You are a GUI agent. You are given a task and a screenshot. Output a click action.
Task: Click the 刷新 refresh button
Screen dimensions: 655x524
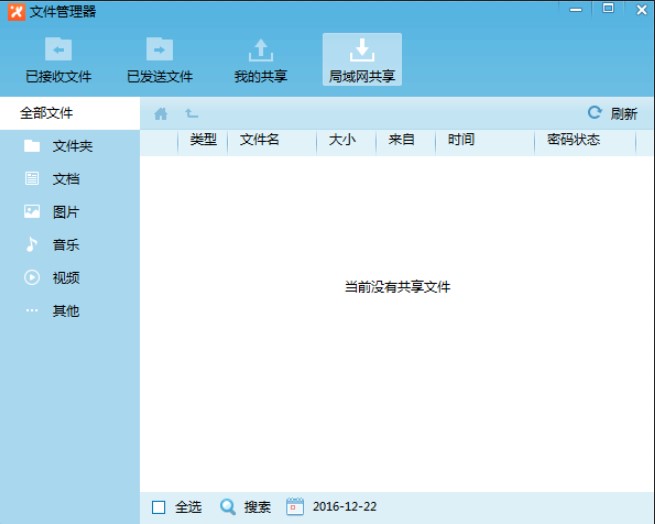tap(612, 114)
